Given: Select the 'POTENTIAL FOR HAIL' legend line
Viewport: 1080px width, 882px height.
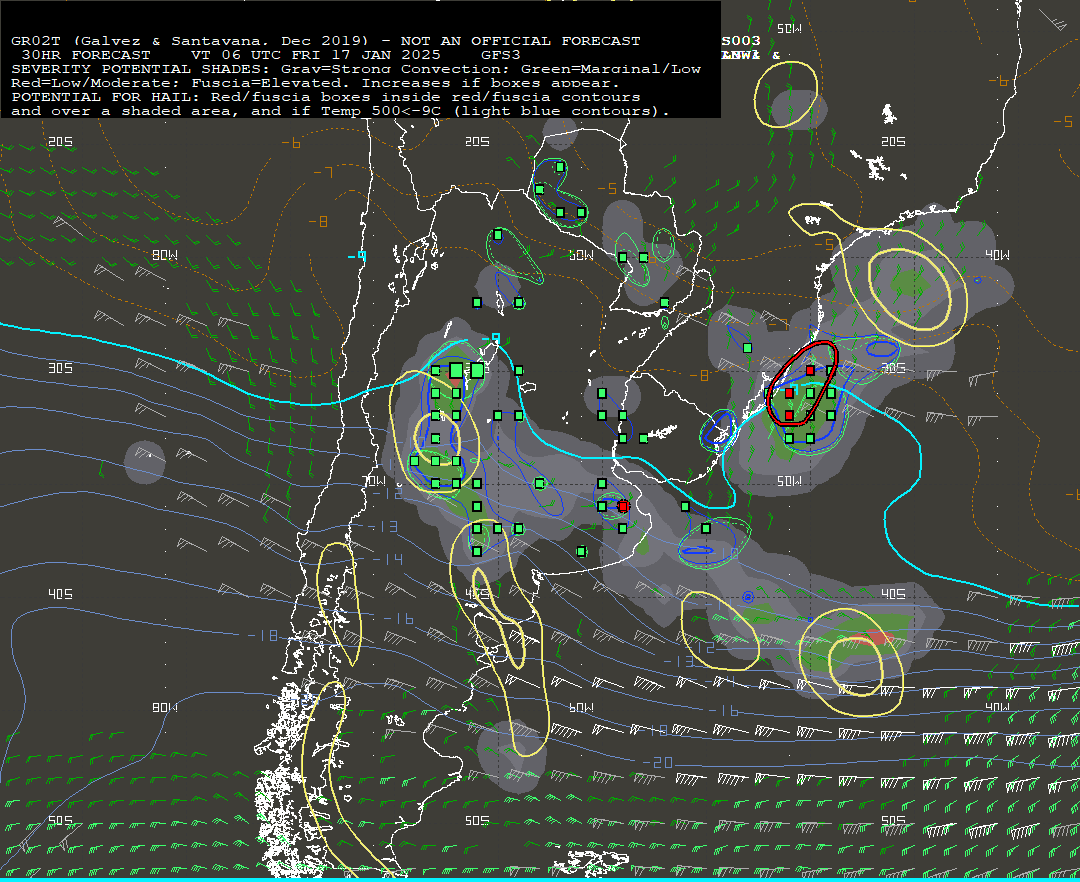Looking at the screenshot, I should click(x=326, y=97).
